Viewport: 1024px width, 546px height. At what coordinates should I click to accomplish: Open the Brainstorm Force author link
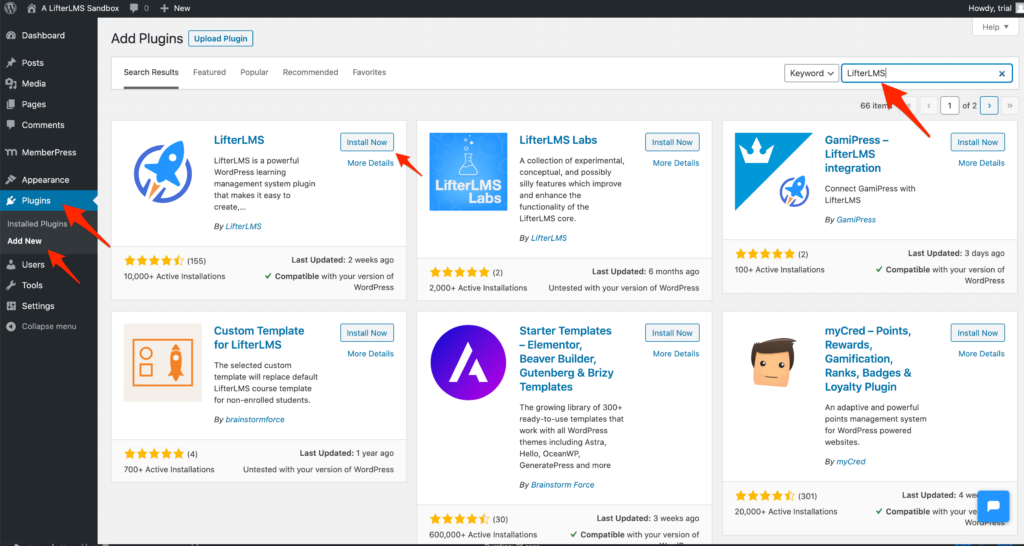562,485
